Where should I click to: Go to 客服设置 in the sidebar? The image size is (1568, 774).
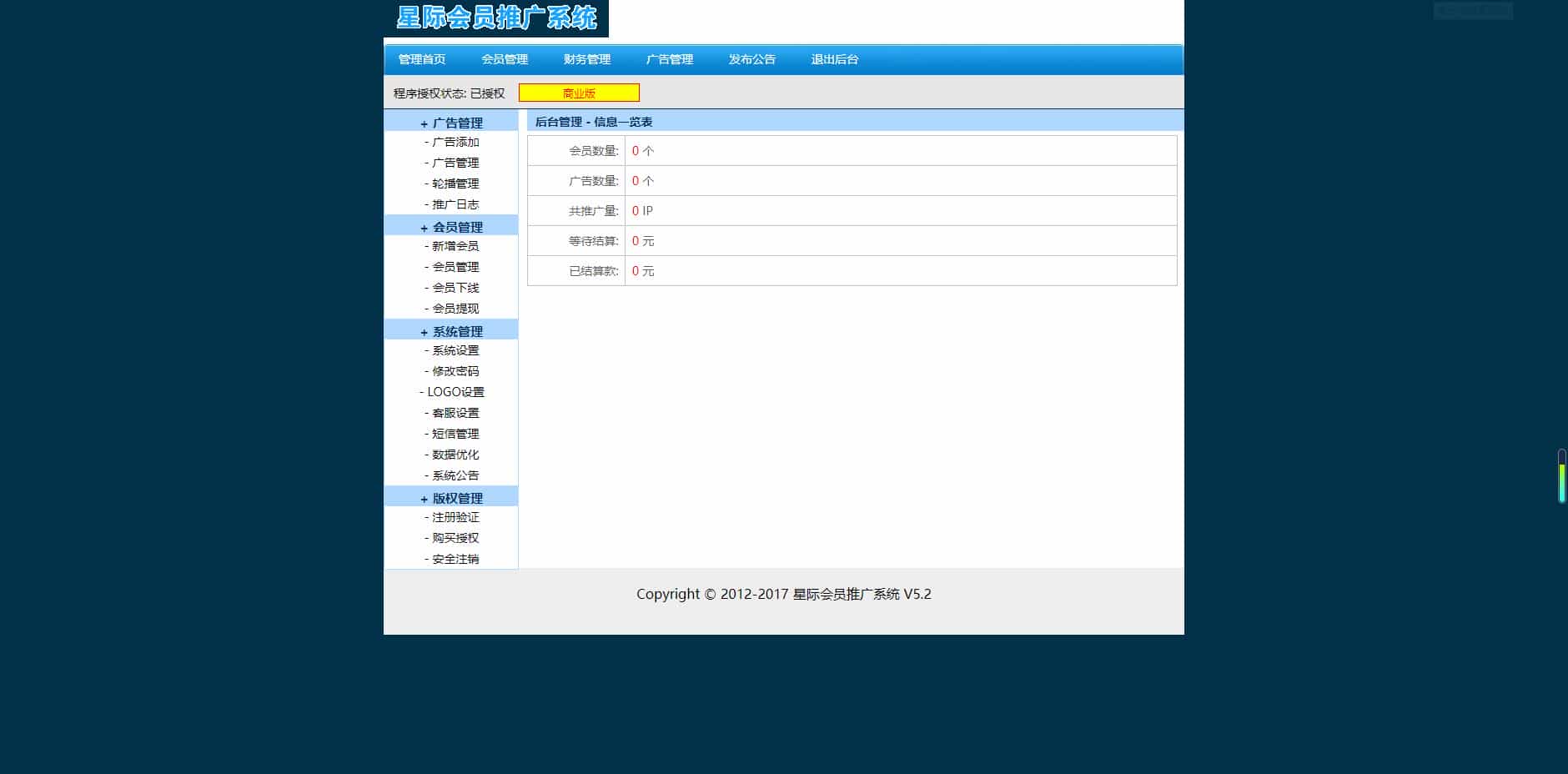[x=452, y=413]
